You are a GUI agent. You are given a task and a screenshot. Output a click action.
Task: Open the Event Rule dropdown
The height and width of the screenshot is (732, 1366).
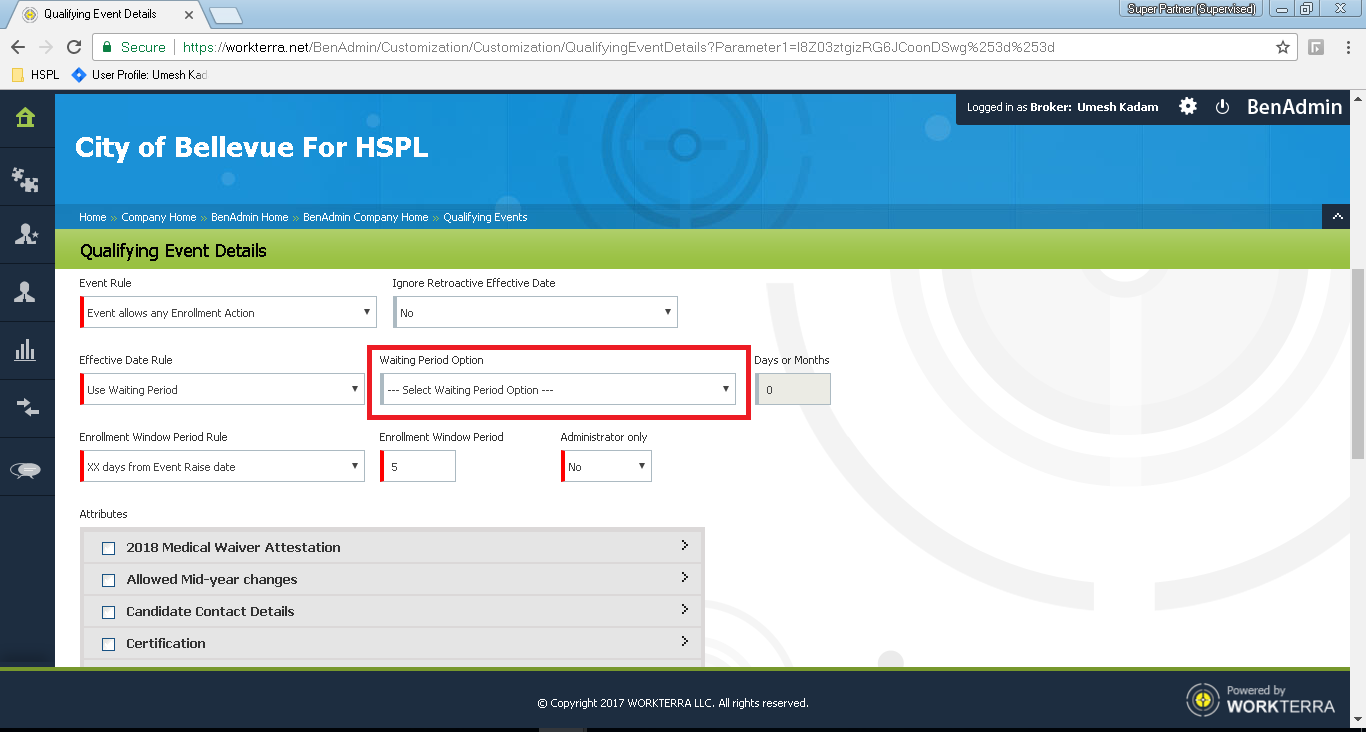(x=228, y=312)
